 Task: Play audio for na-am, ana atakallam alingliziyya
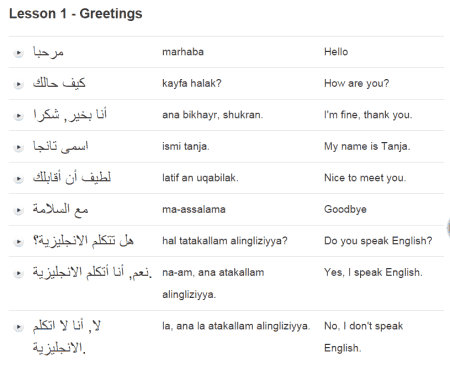tap(19, 273)
